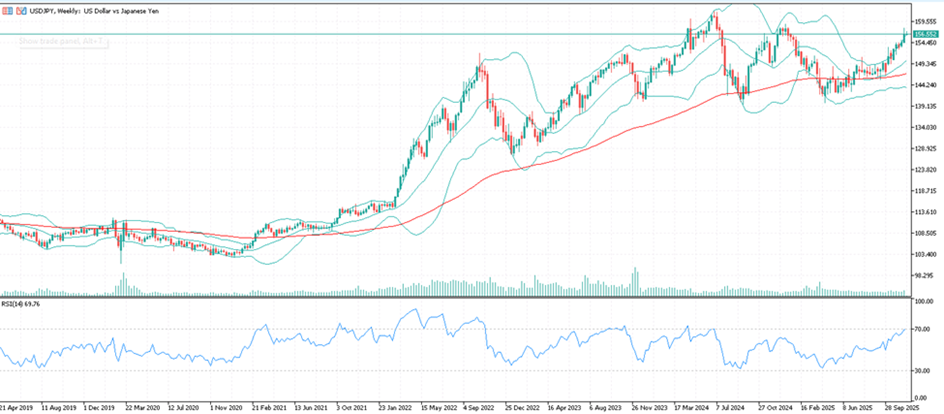Click the 139.135 price scale label
944x414 pixels.
tap(926, 107)
